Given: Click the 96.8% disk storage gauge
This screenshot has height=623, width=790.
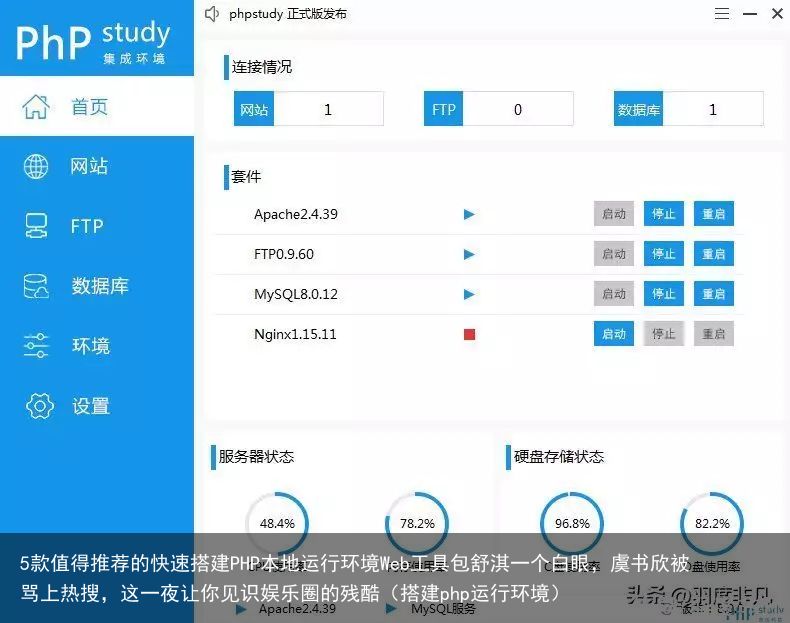Looking at the screenshot, I should 572,523.
